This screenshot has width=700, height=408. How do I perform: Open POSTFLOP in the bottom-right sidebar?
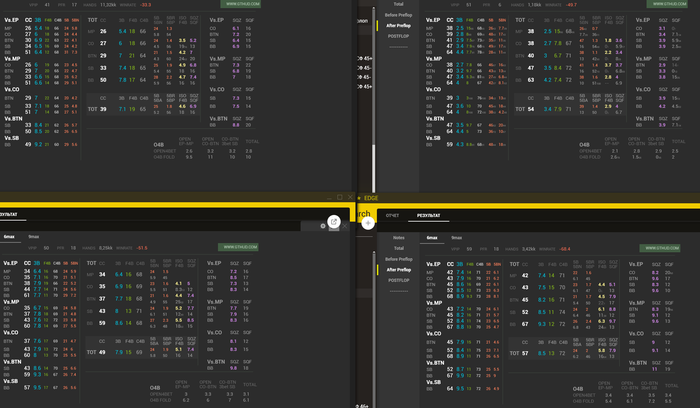point(399,280)
